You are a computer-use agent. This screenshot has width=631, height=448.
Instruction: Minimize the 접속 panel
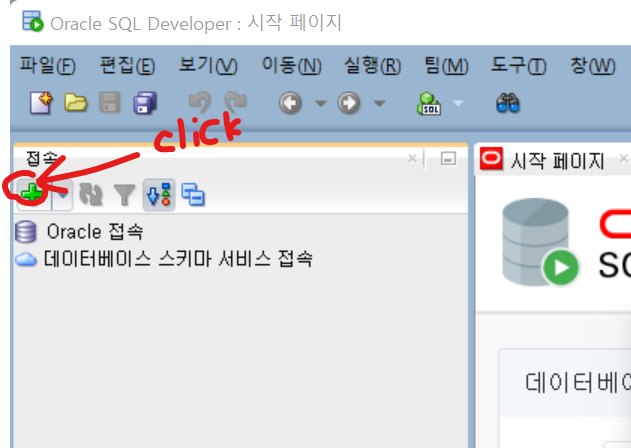pyautogui.click(x=448, y=159)
